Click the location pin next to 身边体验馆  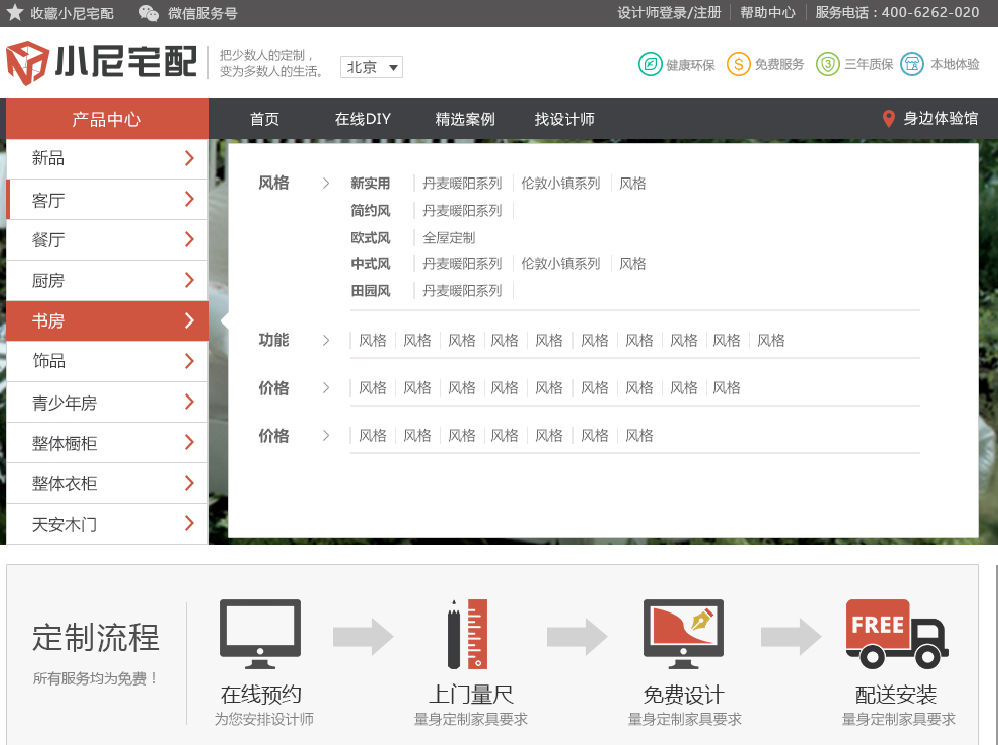coord(888,119)
